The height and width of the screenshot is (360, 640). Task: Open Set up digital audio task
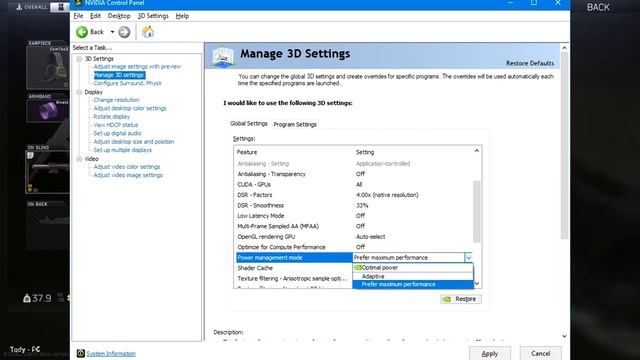coord(117,133)
